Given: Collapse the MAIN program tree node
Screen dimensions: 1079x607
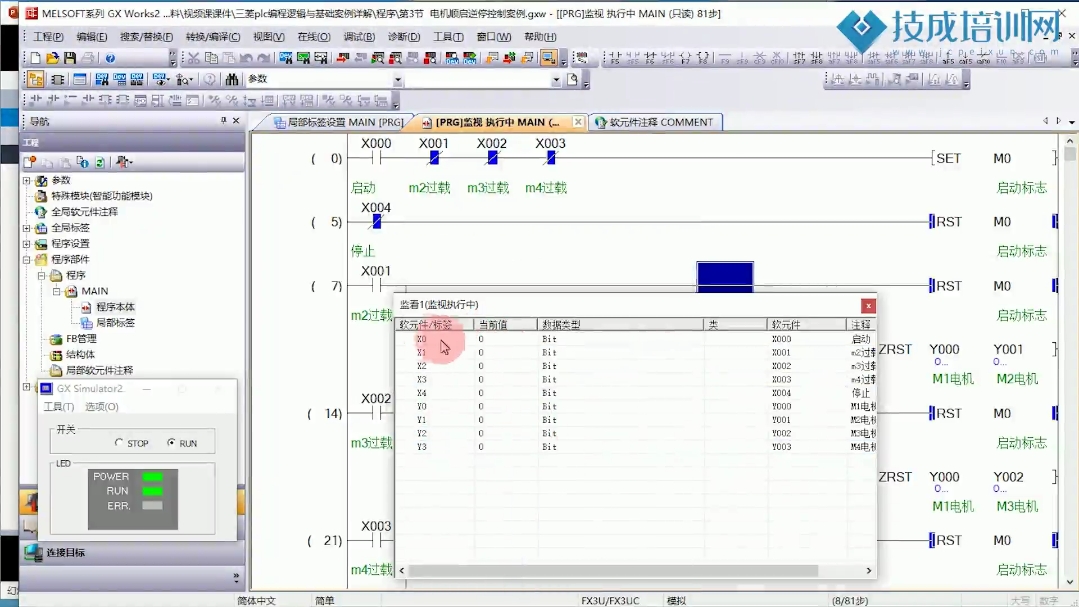Looking at the screenshot, I should [56, 291].
